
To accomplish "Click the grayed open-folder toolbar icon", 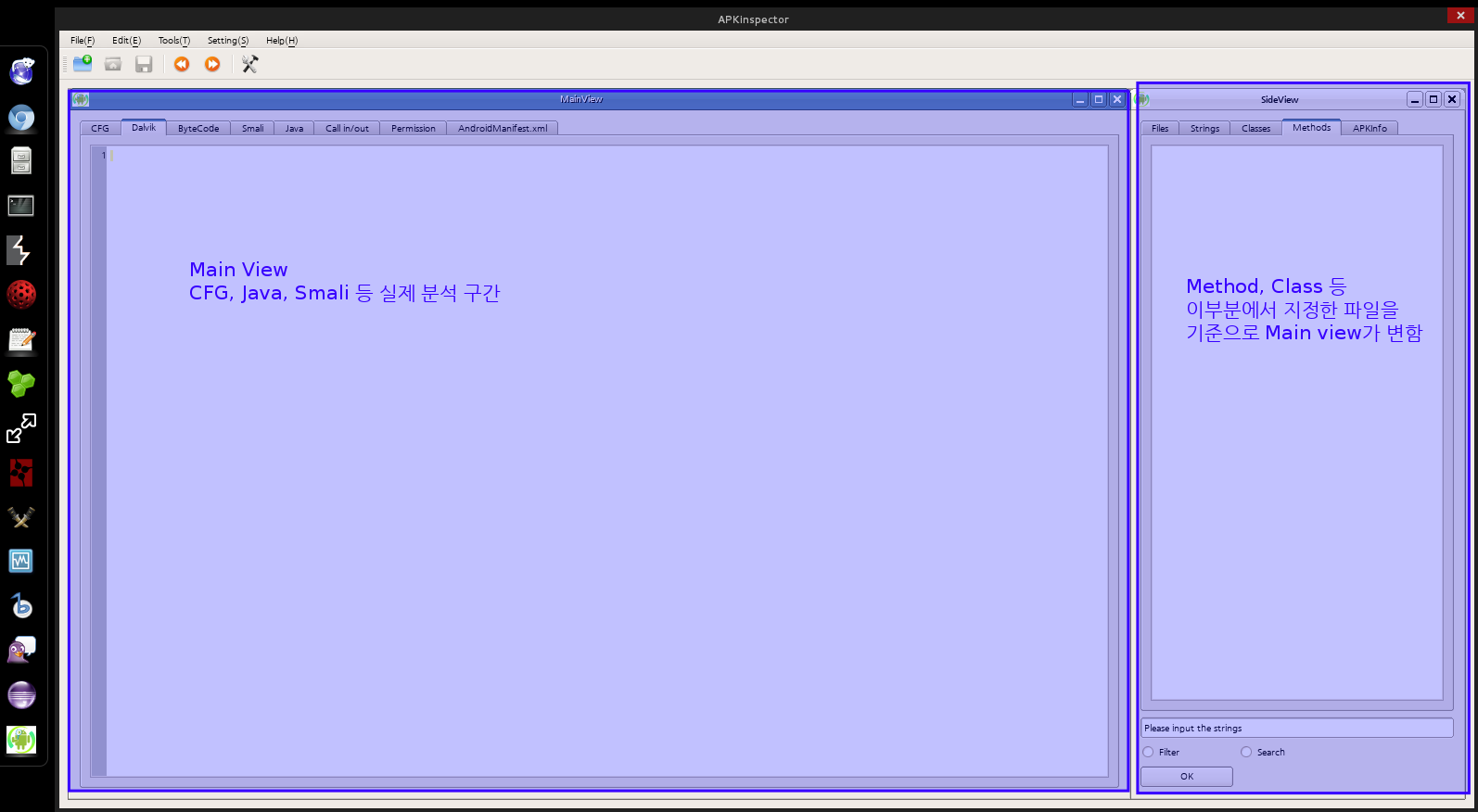I will click(113, 64).
